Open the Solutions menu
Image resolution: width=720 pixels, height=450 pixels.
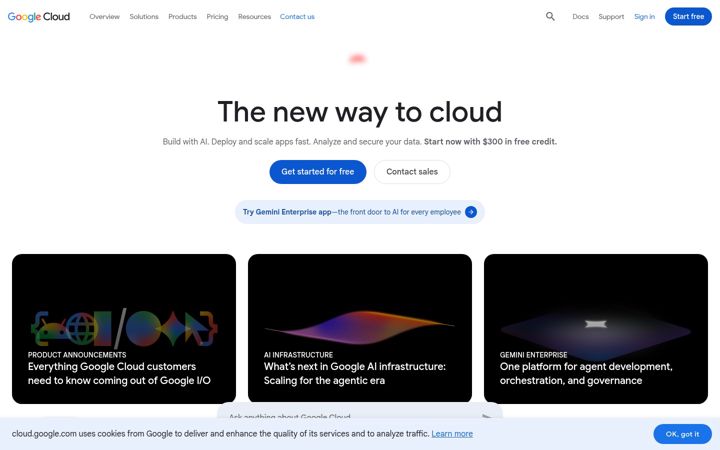click(144, 17)
